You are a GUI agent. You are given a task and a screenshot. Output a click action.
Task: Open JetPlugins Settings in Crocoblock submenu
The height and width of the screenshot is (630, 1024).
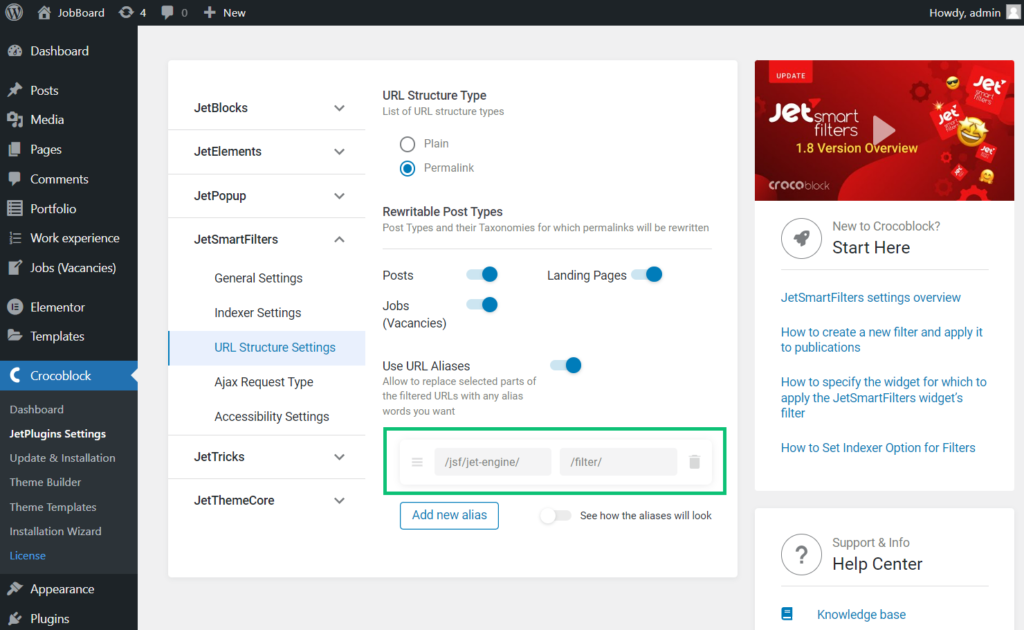pos(57,433)
